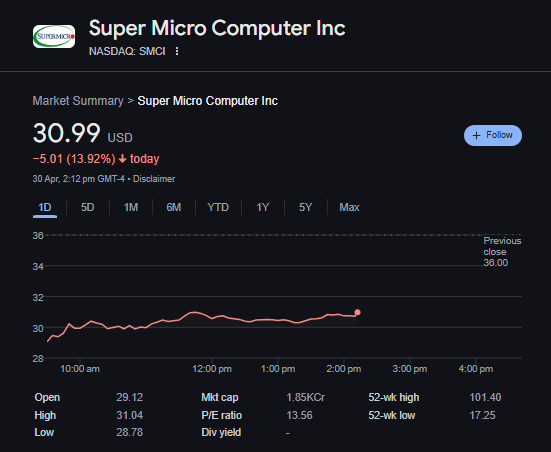Show the 6M chart range
Image resolution: width=551 pixels, height=452 pixels.
tap(174, 207)
